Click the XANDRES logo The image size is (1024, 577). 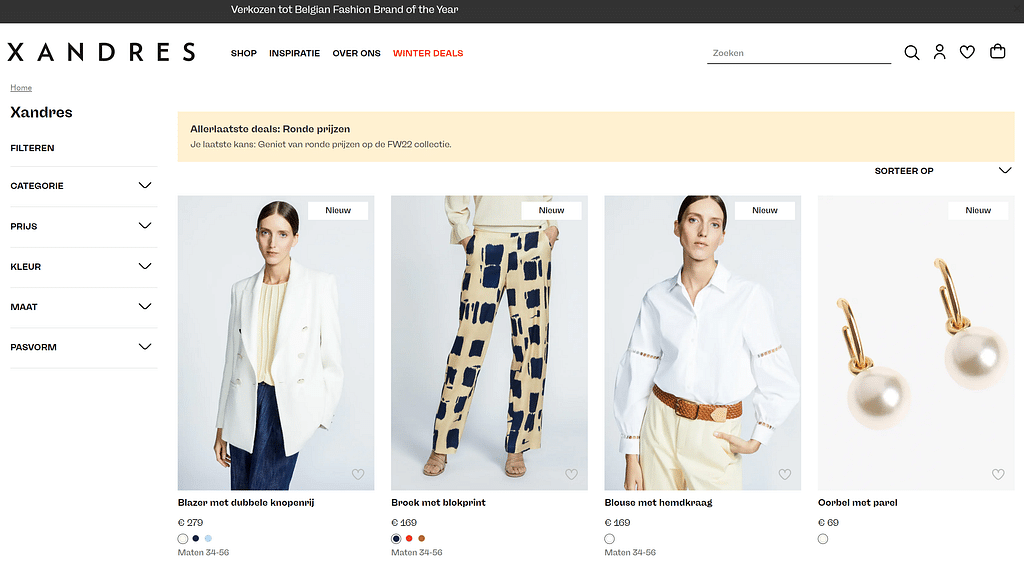coord(101,52)
